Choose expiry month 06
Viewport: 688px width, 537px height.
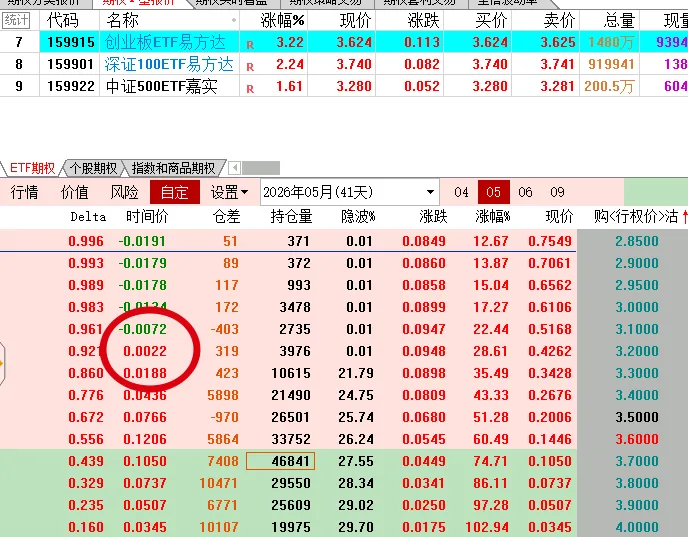point(525,192)
